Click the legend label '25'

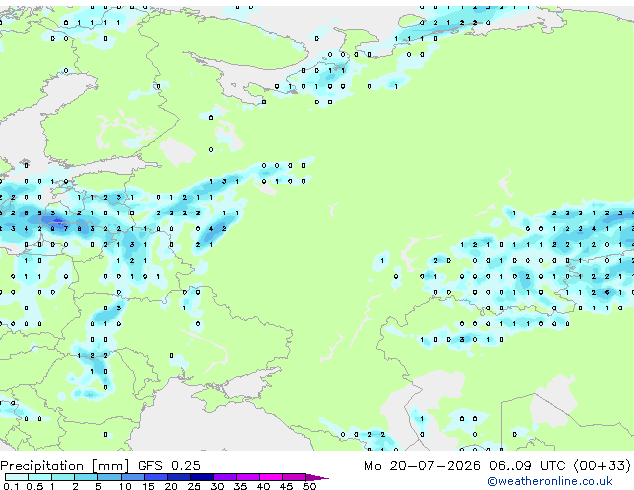coord(194,486)
